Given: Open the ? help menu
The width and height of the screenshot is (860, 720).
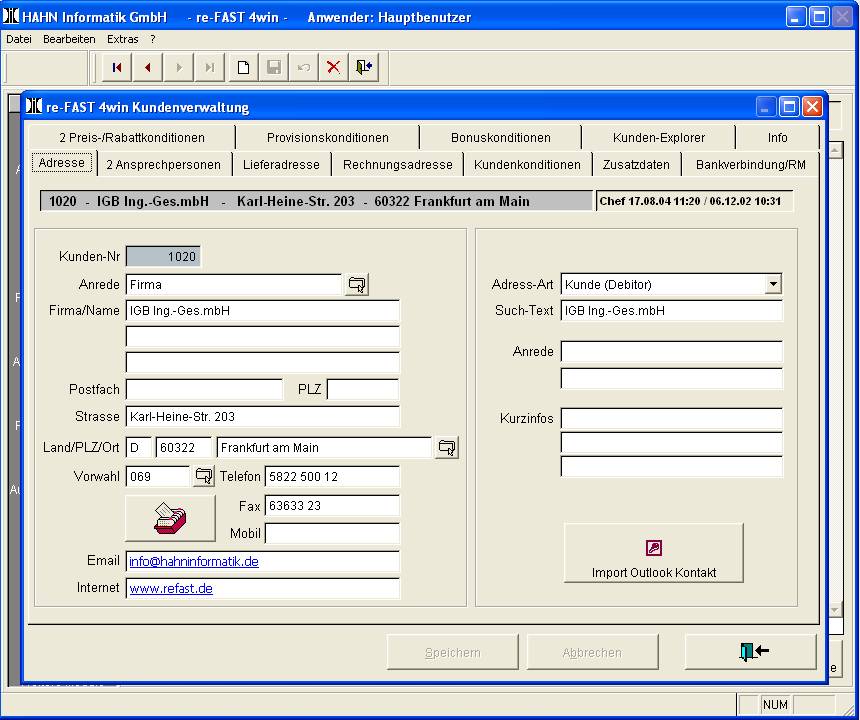Looking at the screenshot, I should [x=152, y=39].
